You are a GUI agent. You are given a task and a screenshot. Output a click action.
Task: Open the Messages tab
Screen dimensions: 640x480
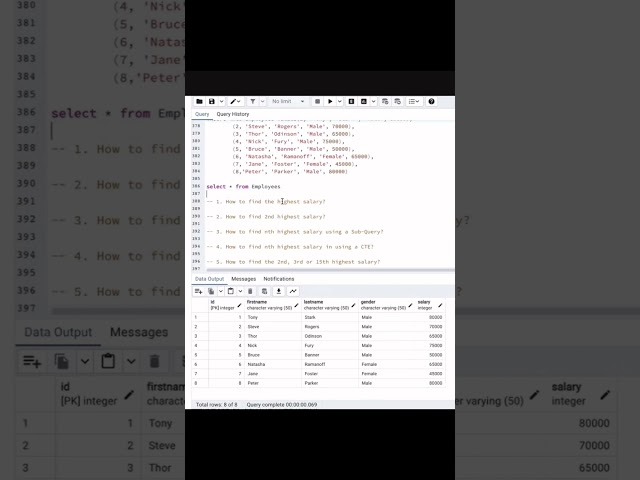(x=244, y=279)
